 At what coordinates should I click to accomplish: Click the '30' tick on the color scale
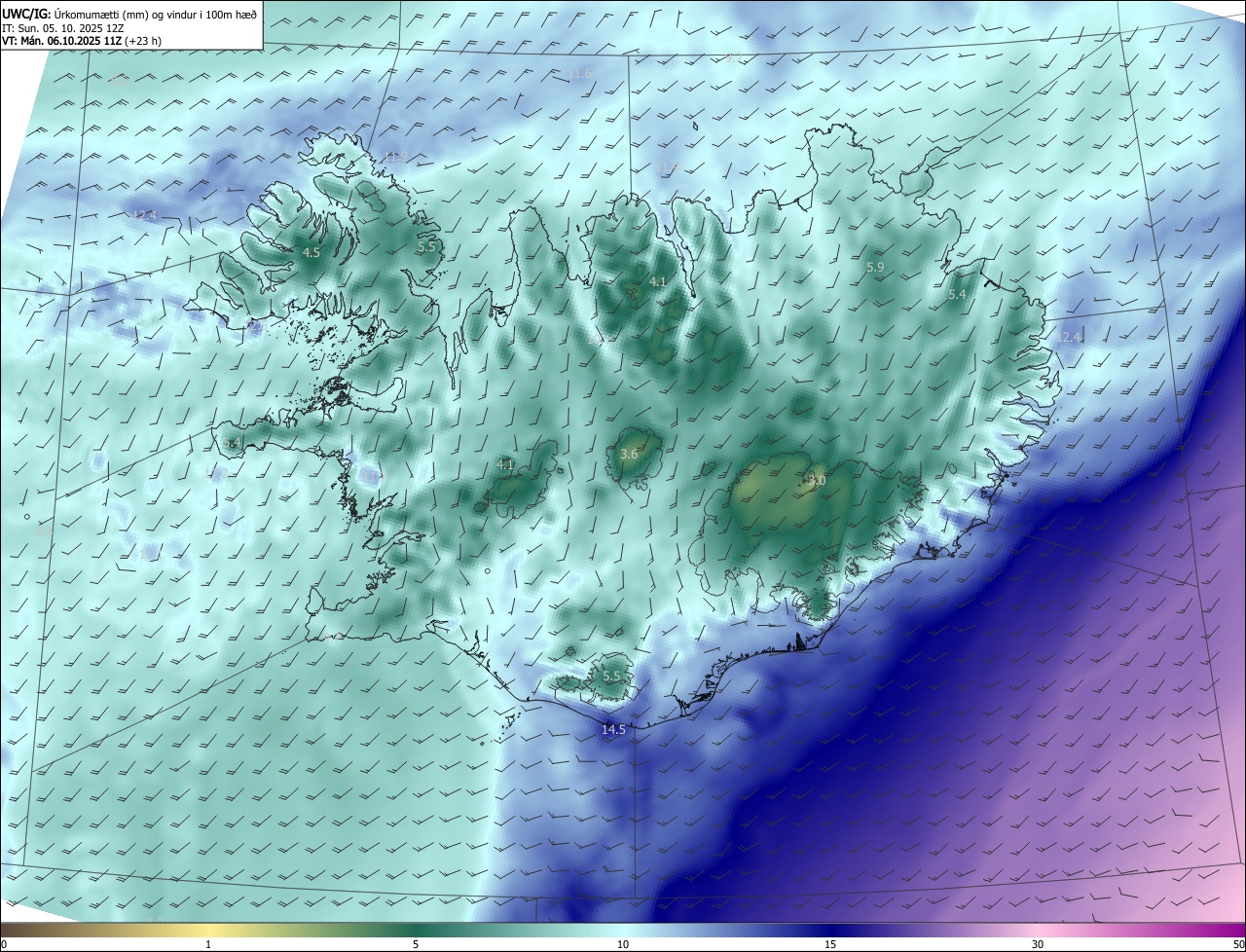pyautogui.click(x=1038, y=944)
